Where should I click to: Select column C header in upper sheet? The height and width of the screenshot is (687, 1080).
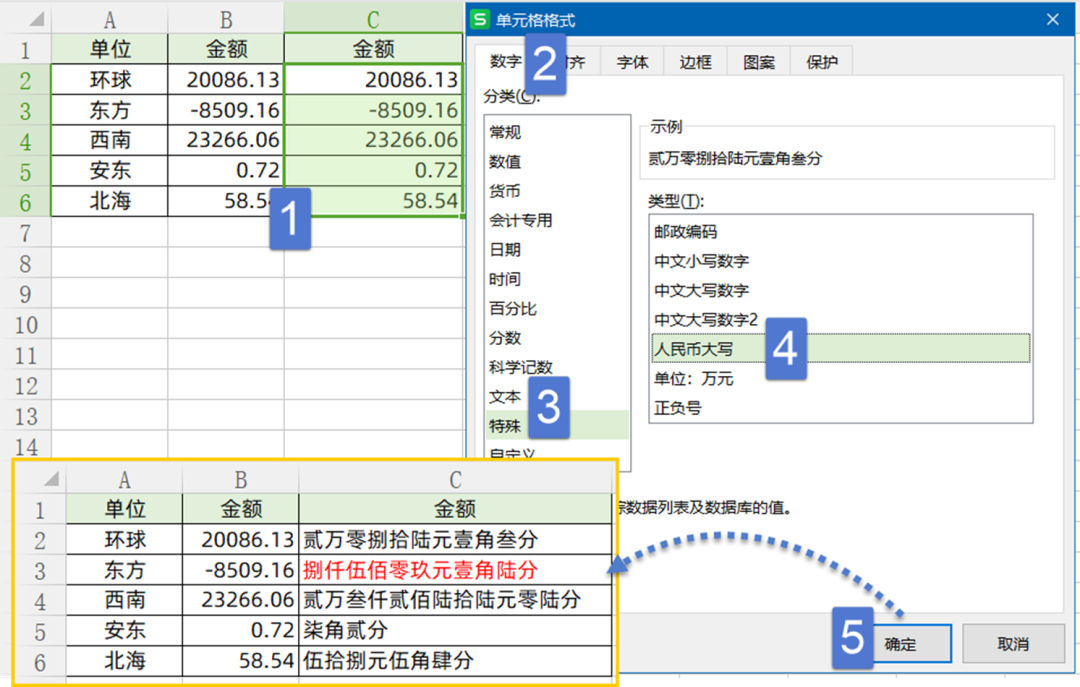pyautogui.click(x=373, y=19)
